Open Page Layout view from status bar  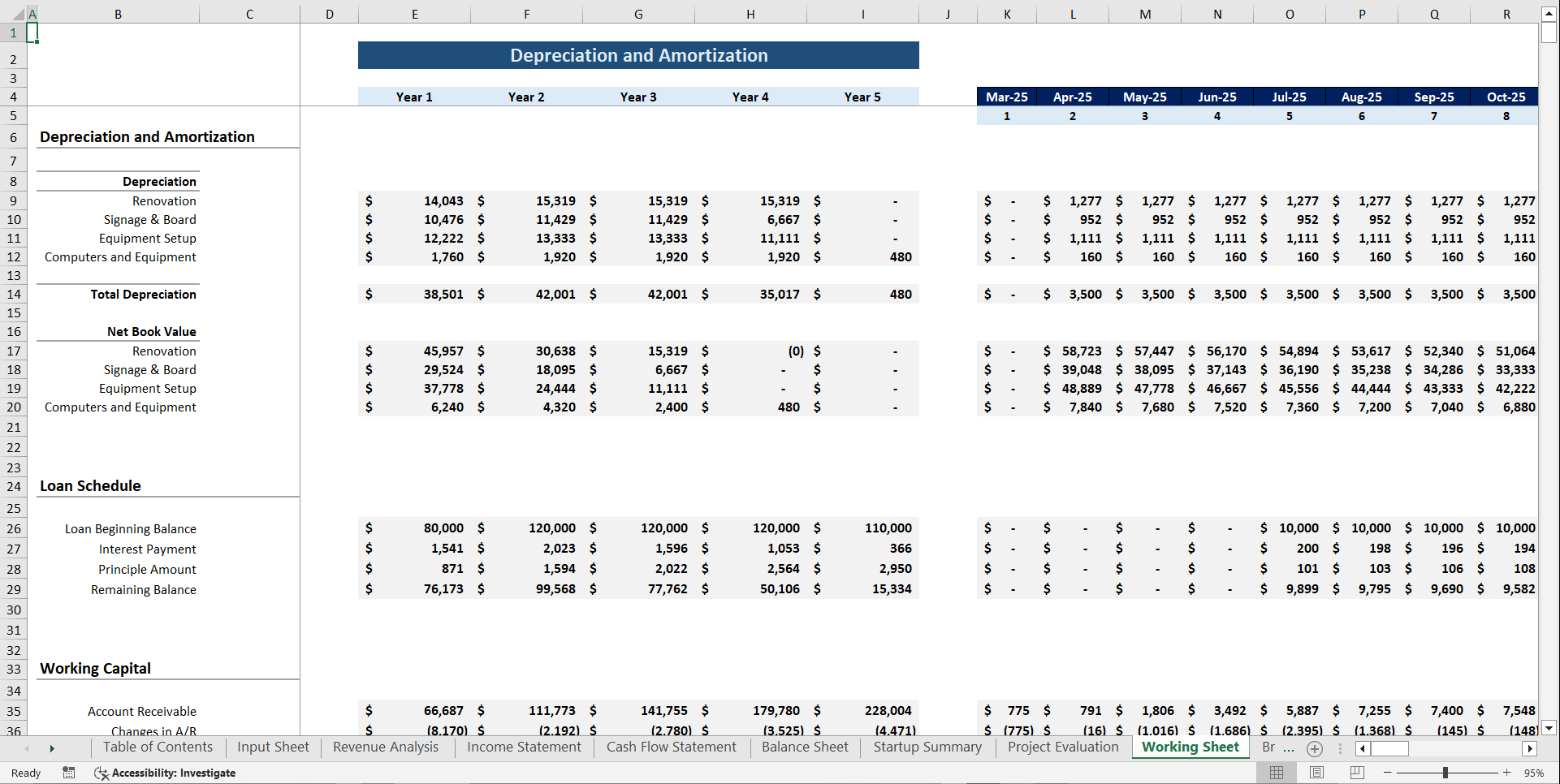(1316, 773)
